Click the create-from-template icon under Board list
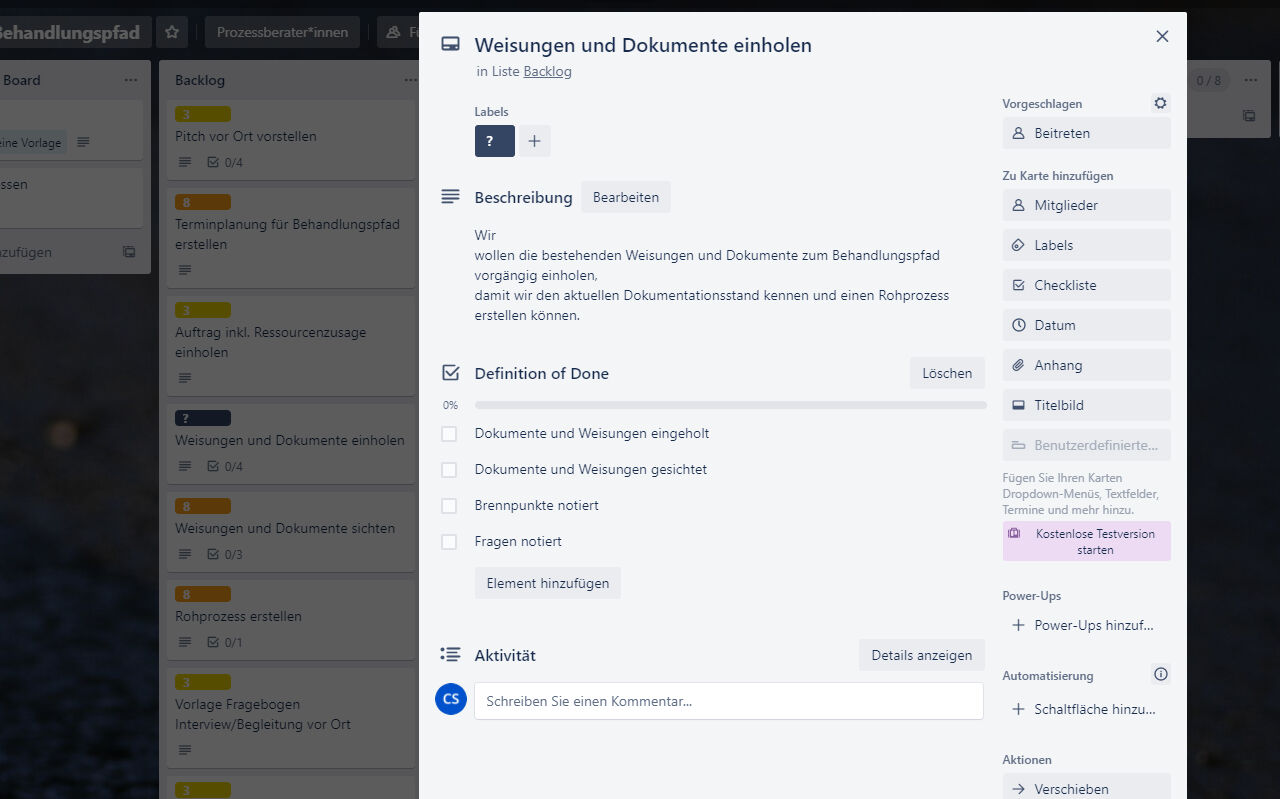This screenshot has width=1280, height=799. (129, 252)
